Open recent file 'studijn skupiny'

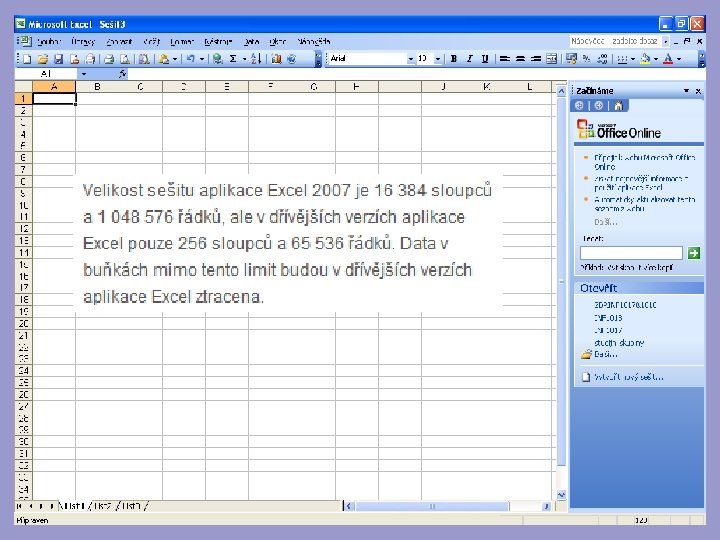[619, 343]
